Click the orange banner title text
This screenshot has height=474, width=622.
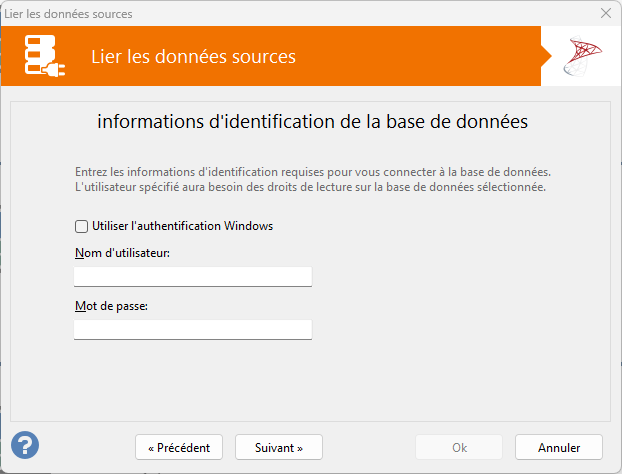193,57
